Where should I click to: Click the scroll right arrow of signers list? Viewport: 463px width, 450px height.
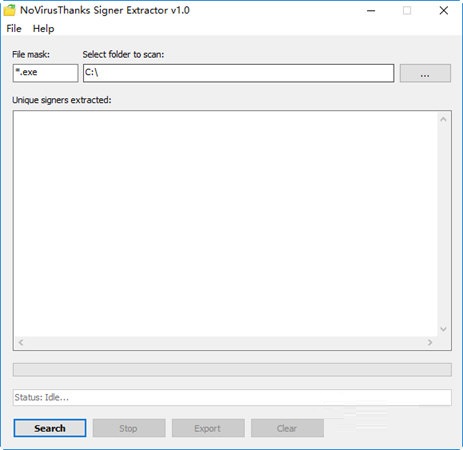[430, 342]
